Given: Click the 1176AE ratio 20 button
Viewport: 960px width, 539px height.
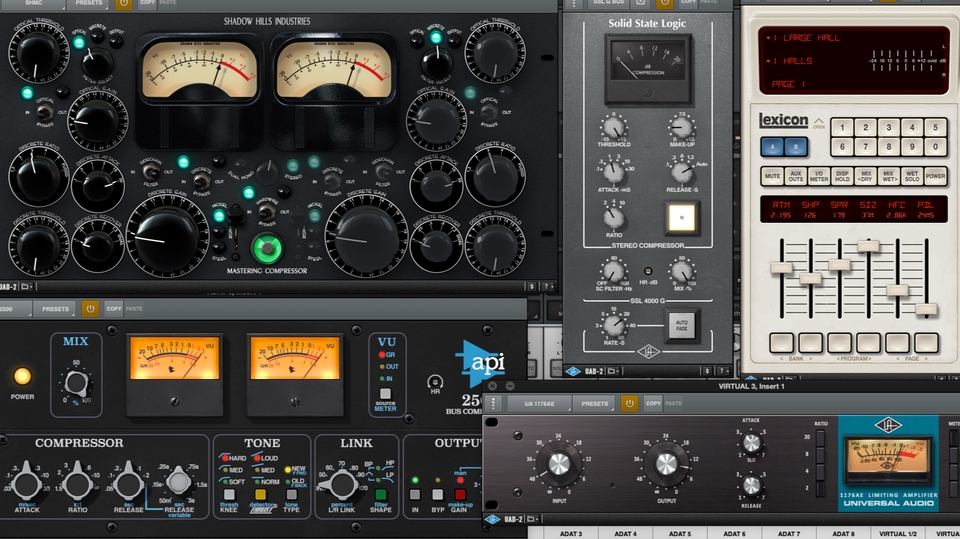Looking at the screenshot, I should tap(820, 437).
